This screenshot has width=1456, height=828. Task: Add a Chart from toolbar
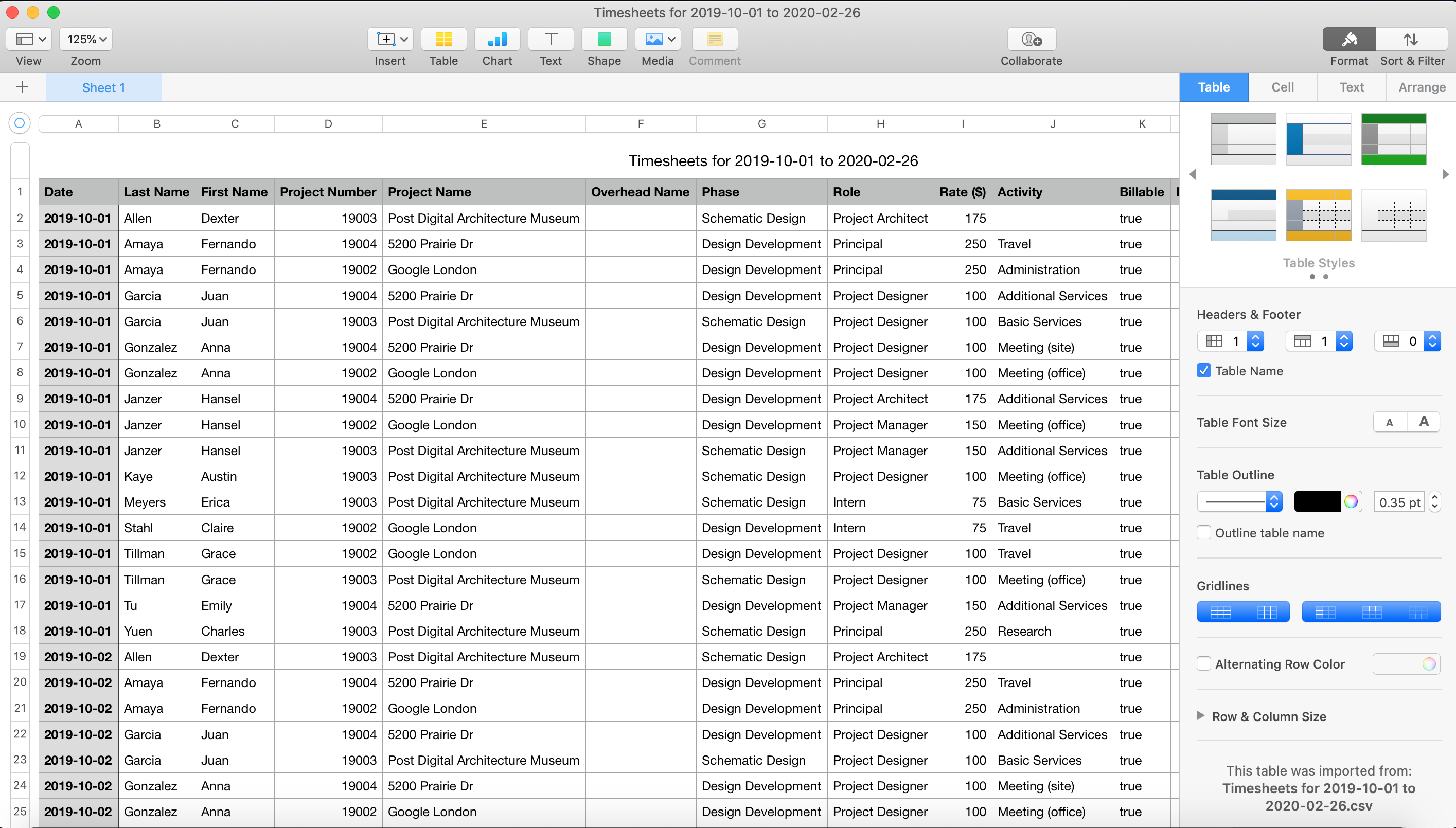point(496,39)
